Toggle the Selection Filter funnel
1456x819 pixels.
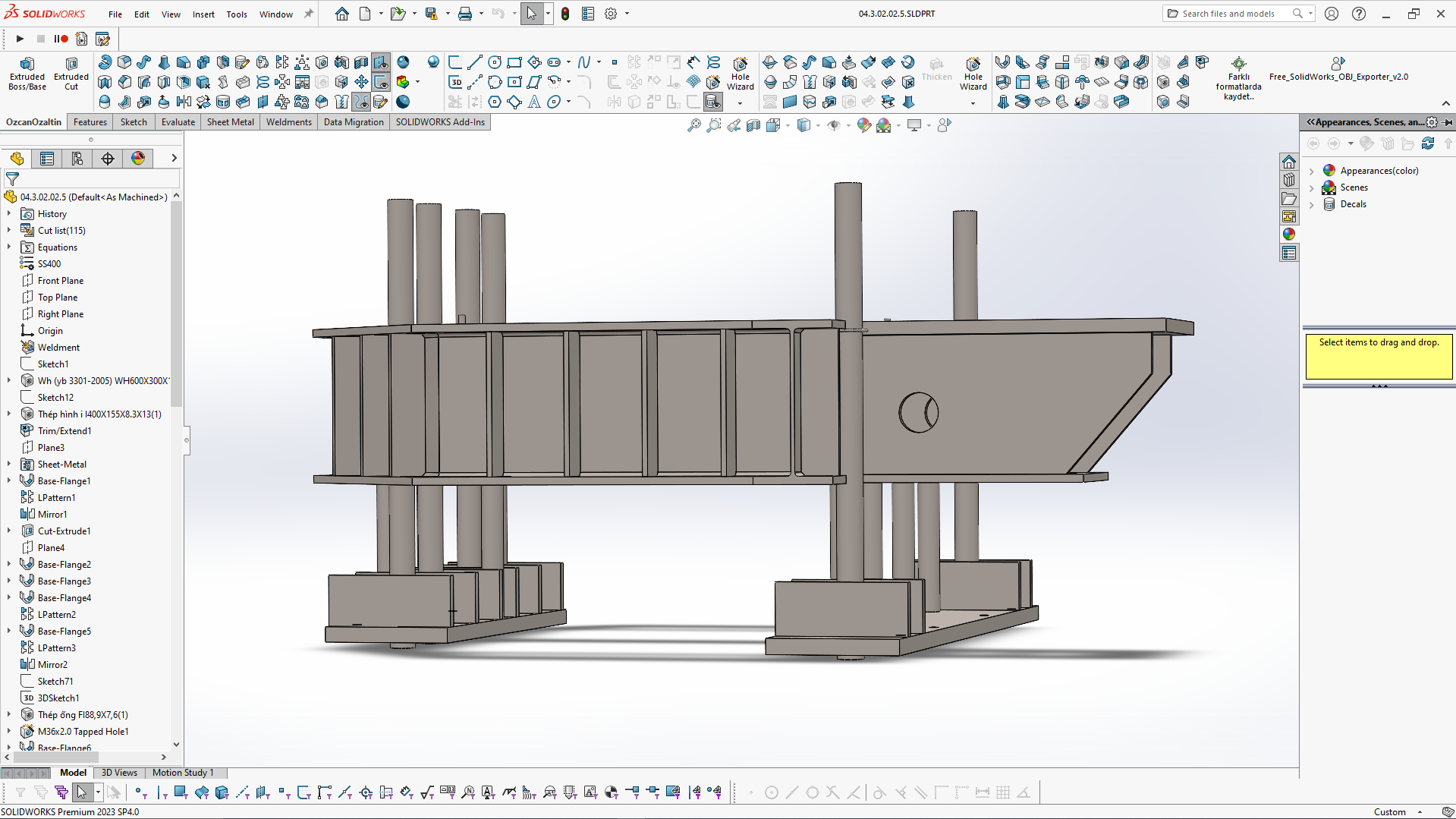coord(20,792)
